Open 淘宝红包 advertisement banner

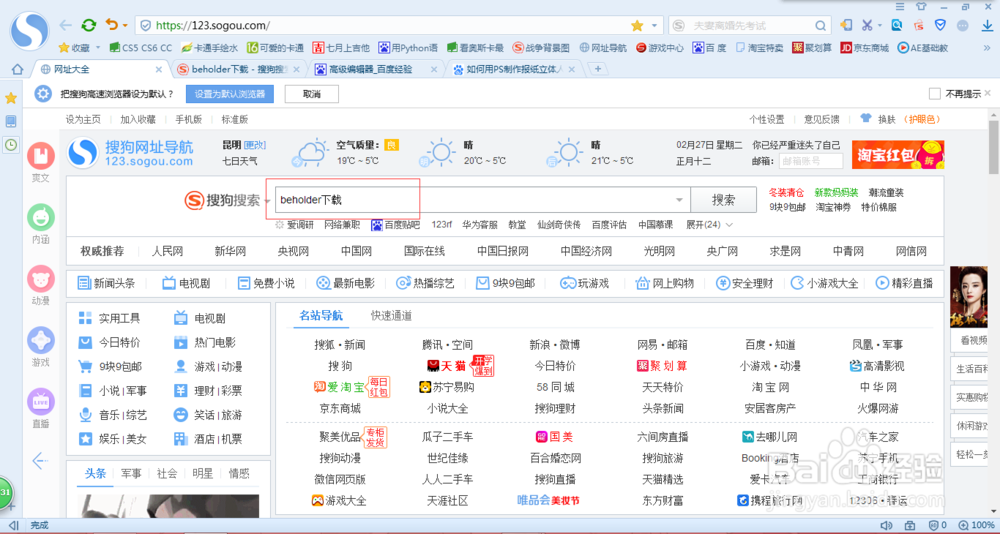click(x=898, y=154)
